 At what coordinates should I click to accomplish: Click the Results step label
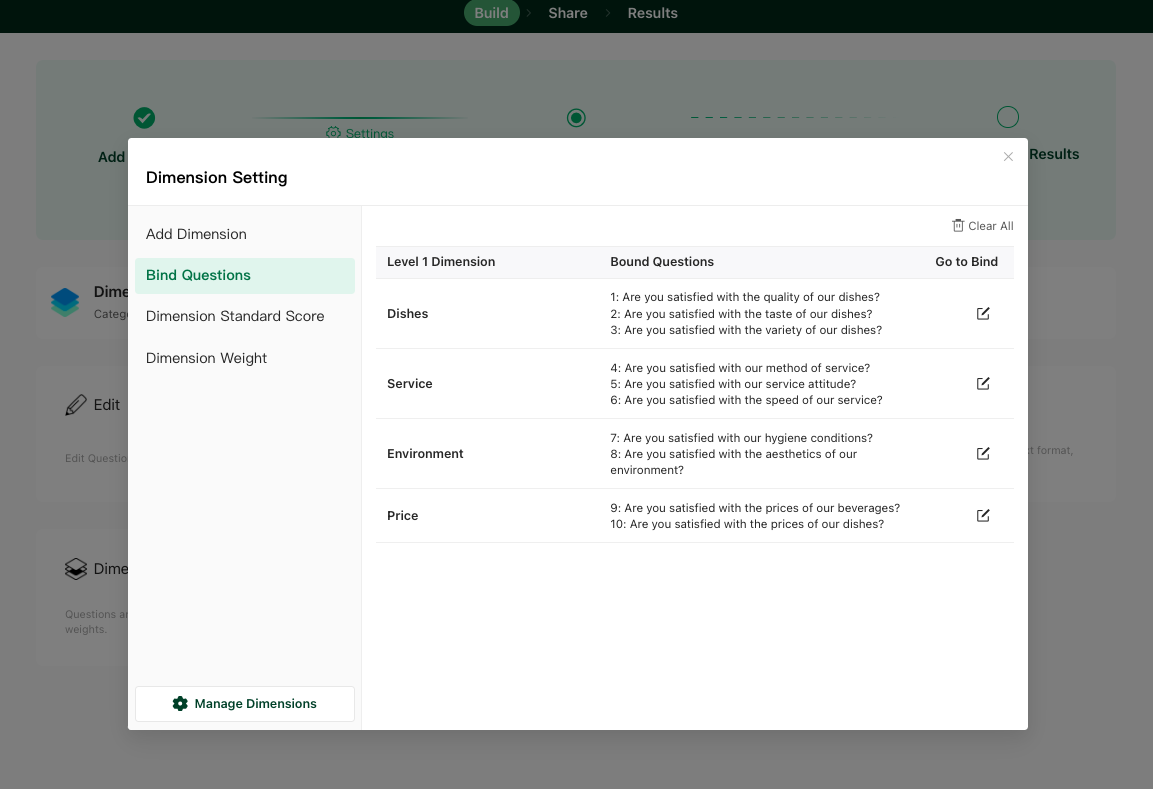coord(1054,154)
